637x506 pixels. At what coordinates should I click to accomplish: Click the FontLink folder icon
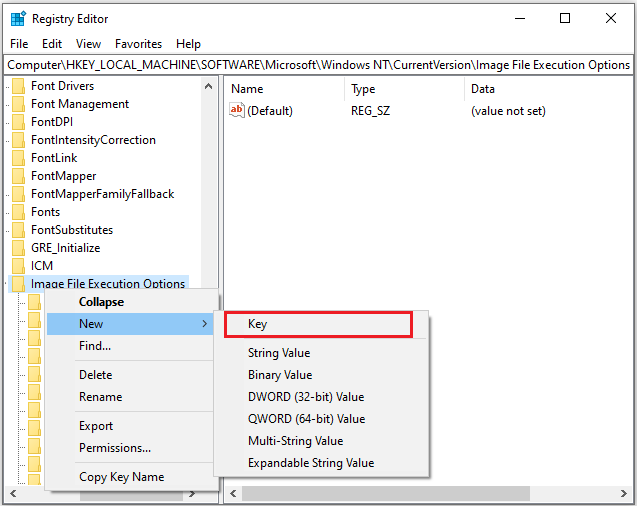[x=18, y=158]
